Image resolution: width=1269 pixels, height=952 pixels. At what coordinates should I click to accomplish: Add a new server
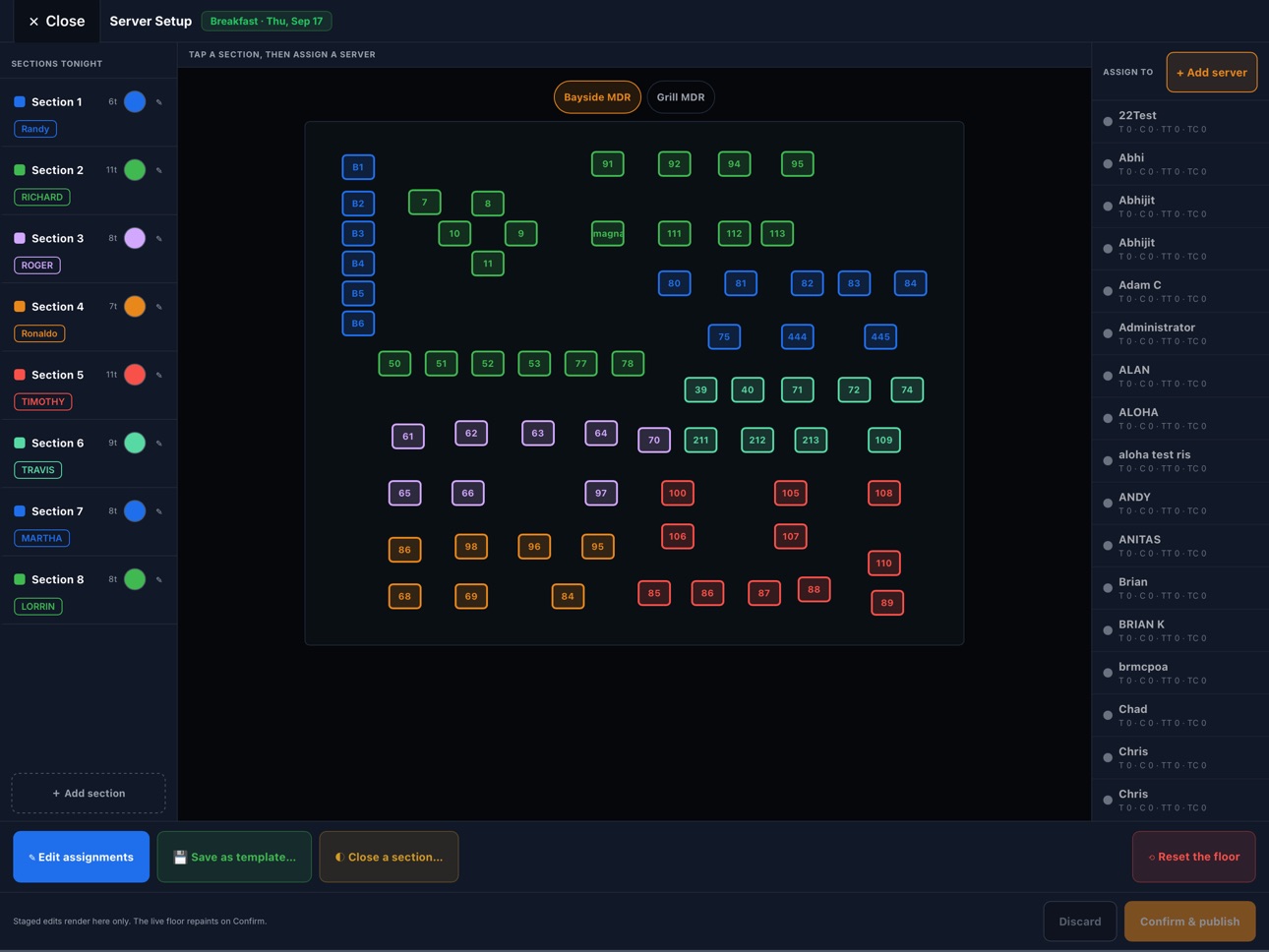pyautogui.click(x=1211, y=73)
